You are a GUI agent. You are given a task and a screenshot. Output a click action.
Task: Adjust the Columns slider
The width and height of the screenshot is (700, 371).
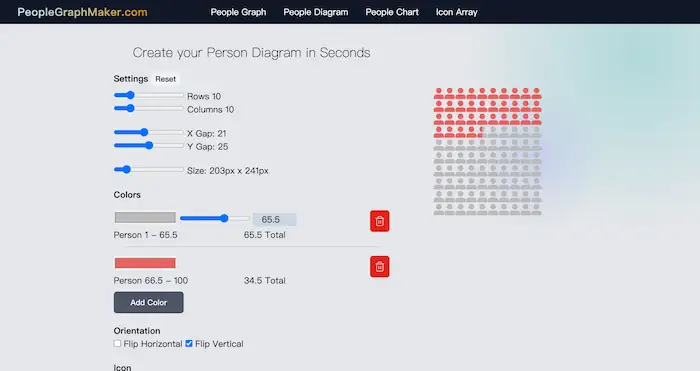click(x=149, y=108)
